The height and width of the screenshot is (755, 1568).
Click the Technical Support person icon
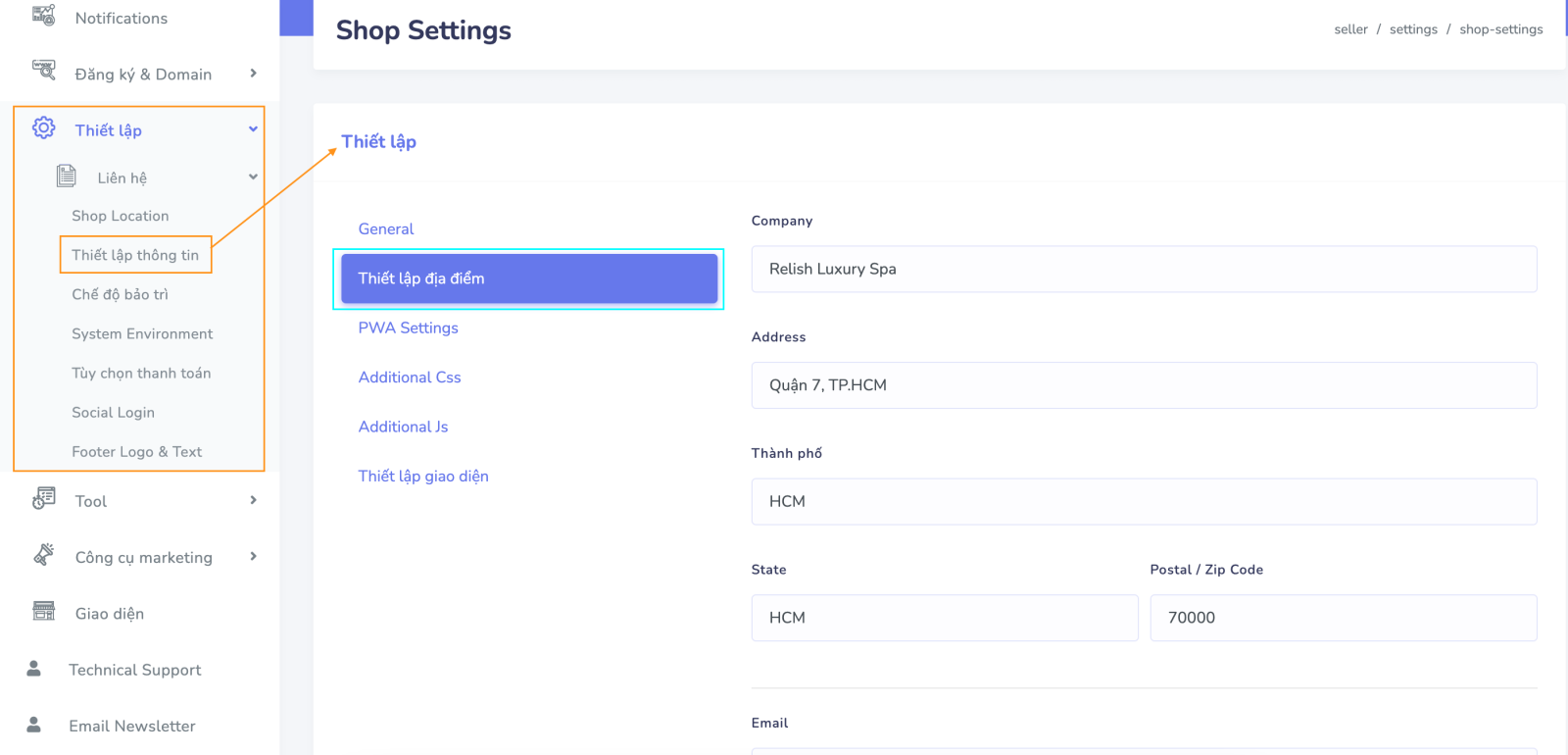(x=34, y=669)
